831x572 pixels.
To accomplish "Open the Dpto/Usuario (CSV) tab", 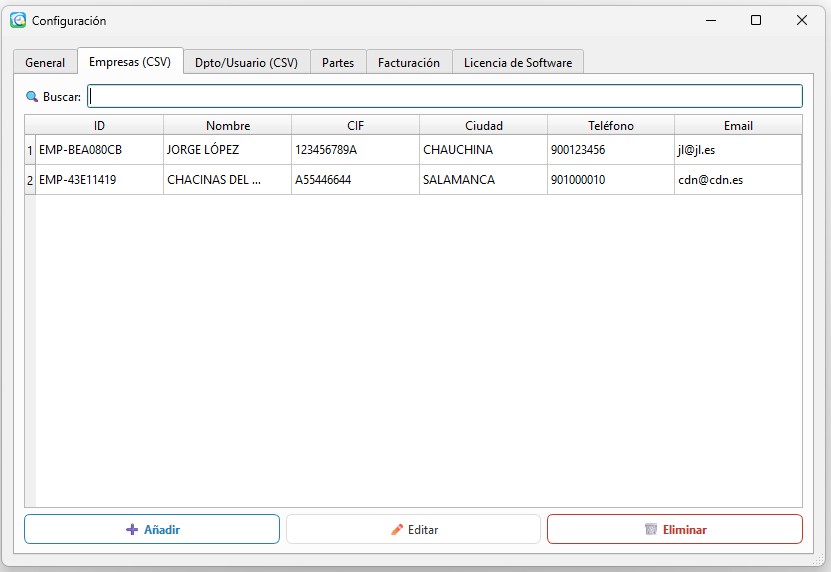I will coord(246,63).
